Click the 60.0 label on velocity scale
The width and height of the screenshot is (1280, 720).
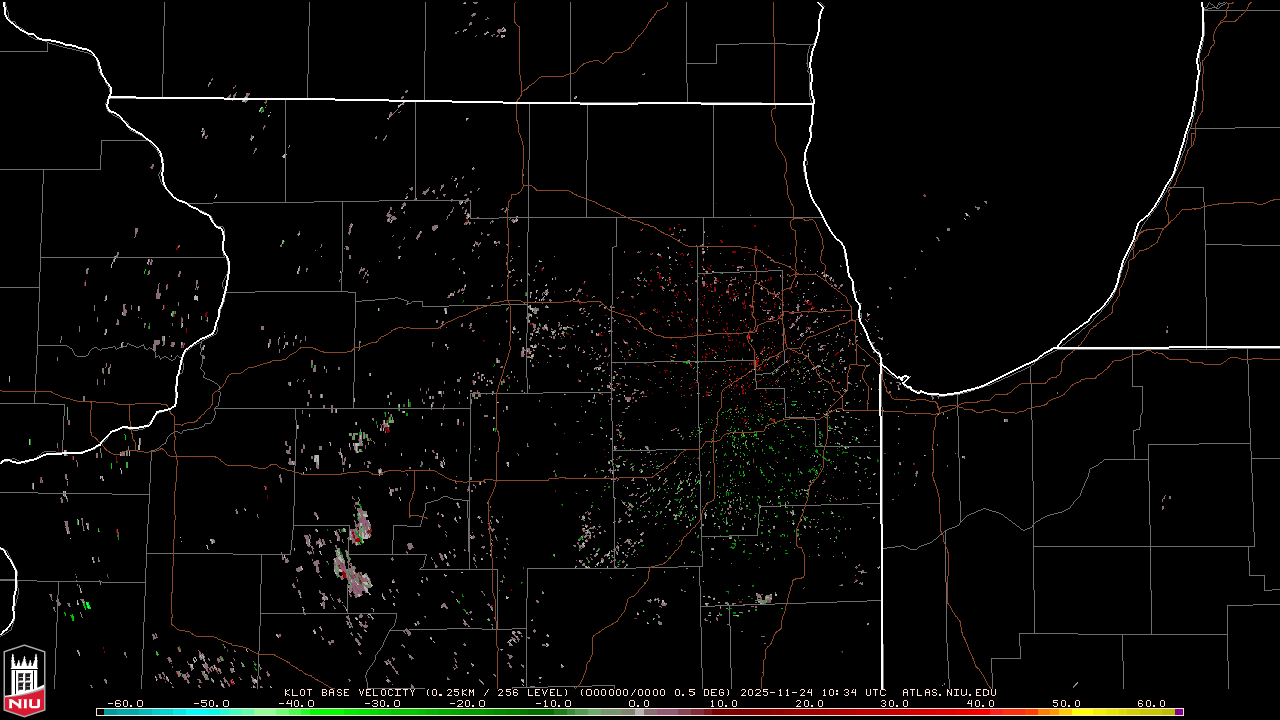[1151, 703]
